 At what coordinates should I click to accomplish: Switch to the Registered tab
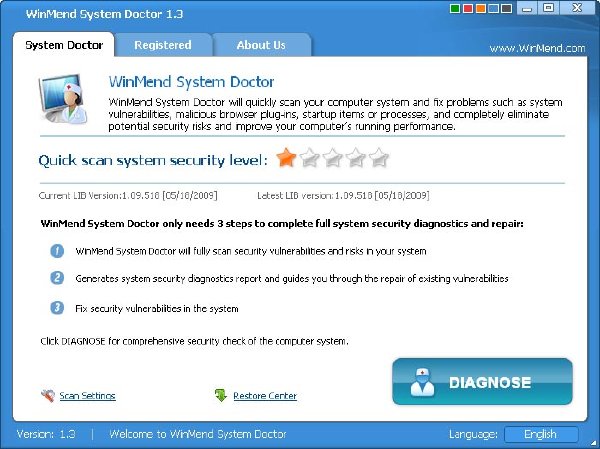point(163,45)
